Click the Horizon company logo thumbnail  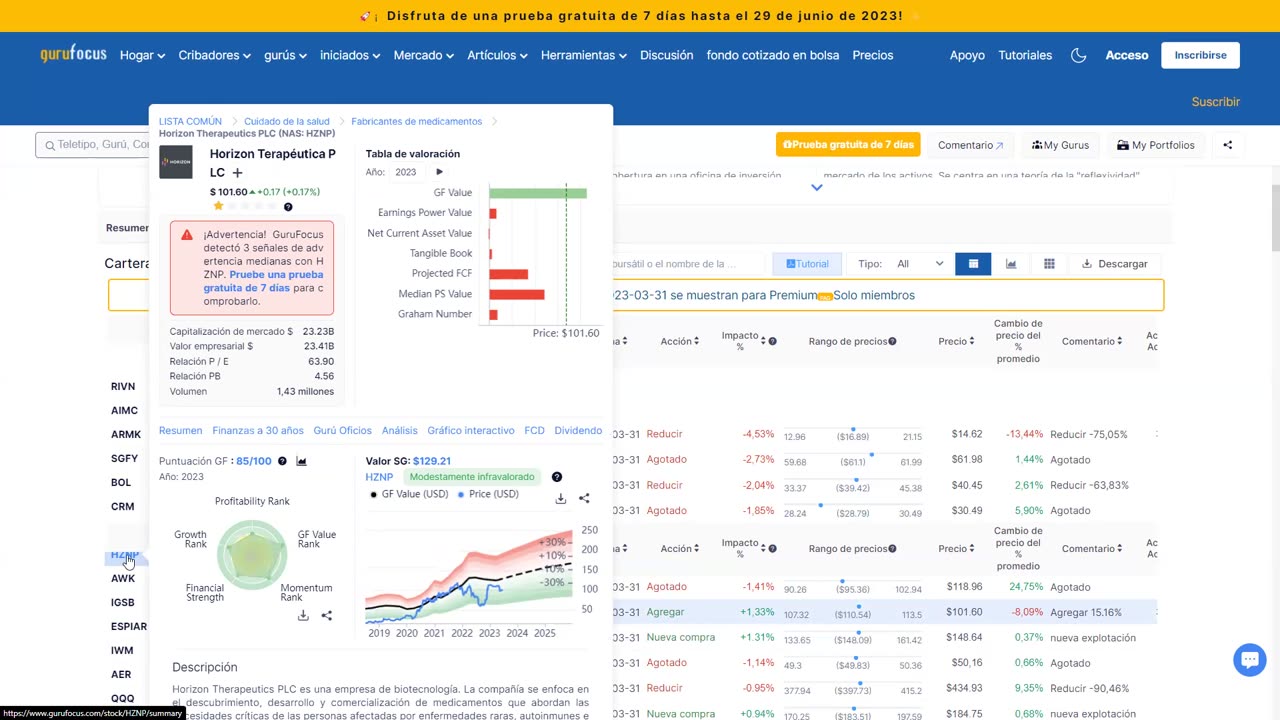point(176,162)
